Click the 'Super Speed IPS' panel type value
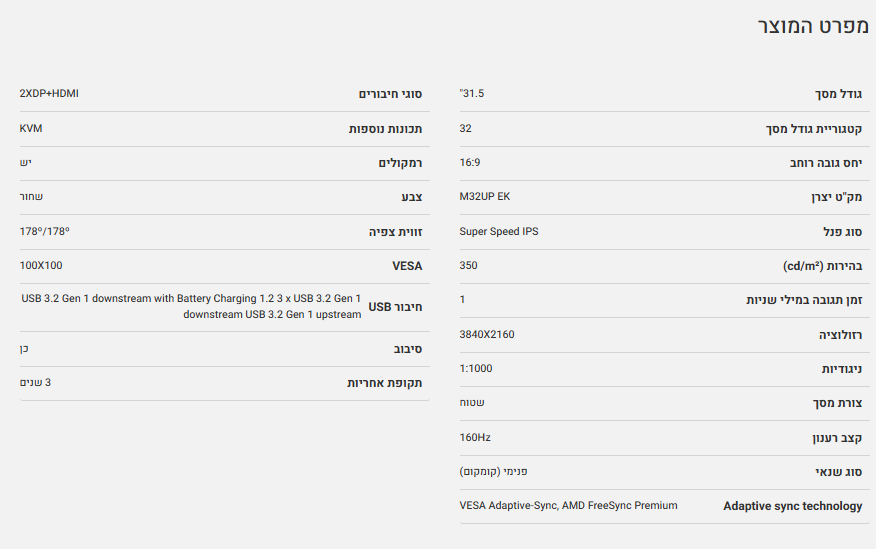This screenshot has width=876, height=549. pyautogui.click(x=499, y=231)
